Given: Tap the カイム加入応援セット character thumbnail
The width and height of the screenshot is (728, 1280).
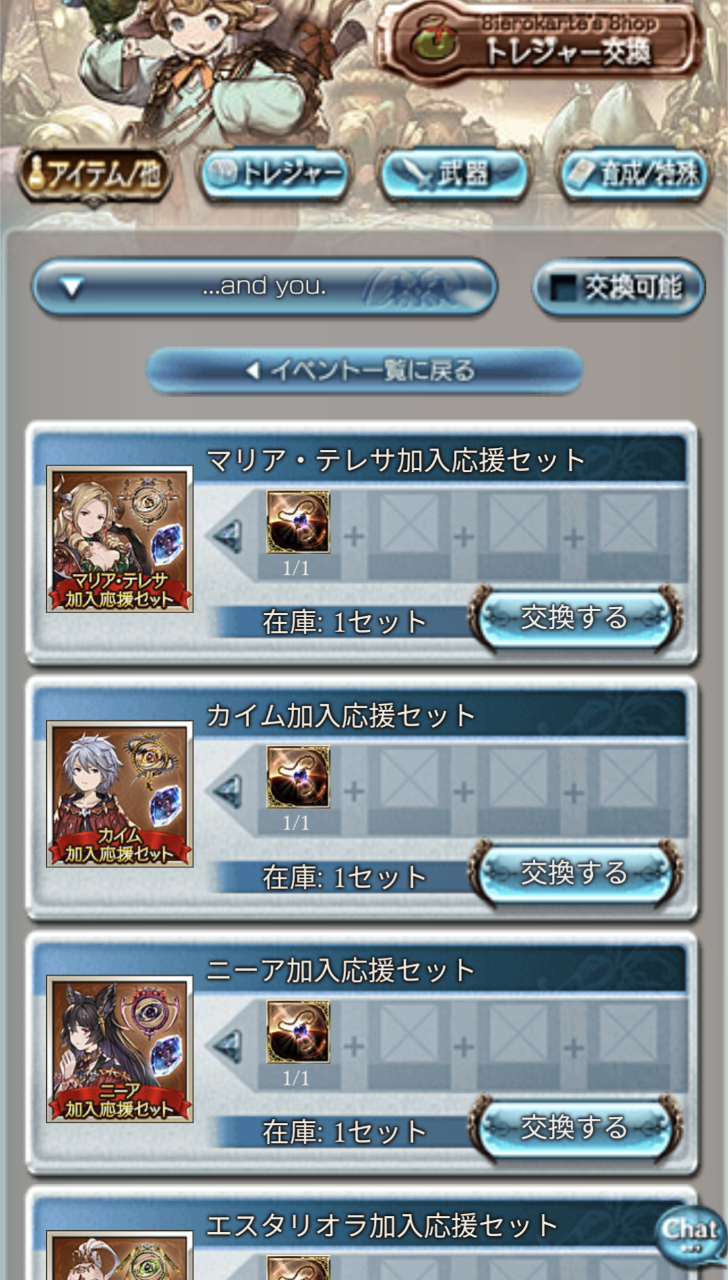Looking at the screenshot, I should point(119,794).
